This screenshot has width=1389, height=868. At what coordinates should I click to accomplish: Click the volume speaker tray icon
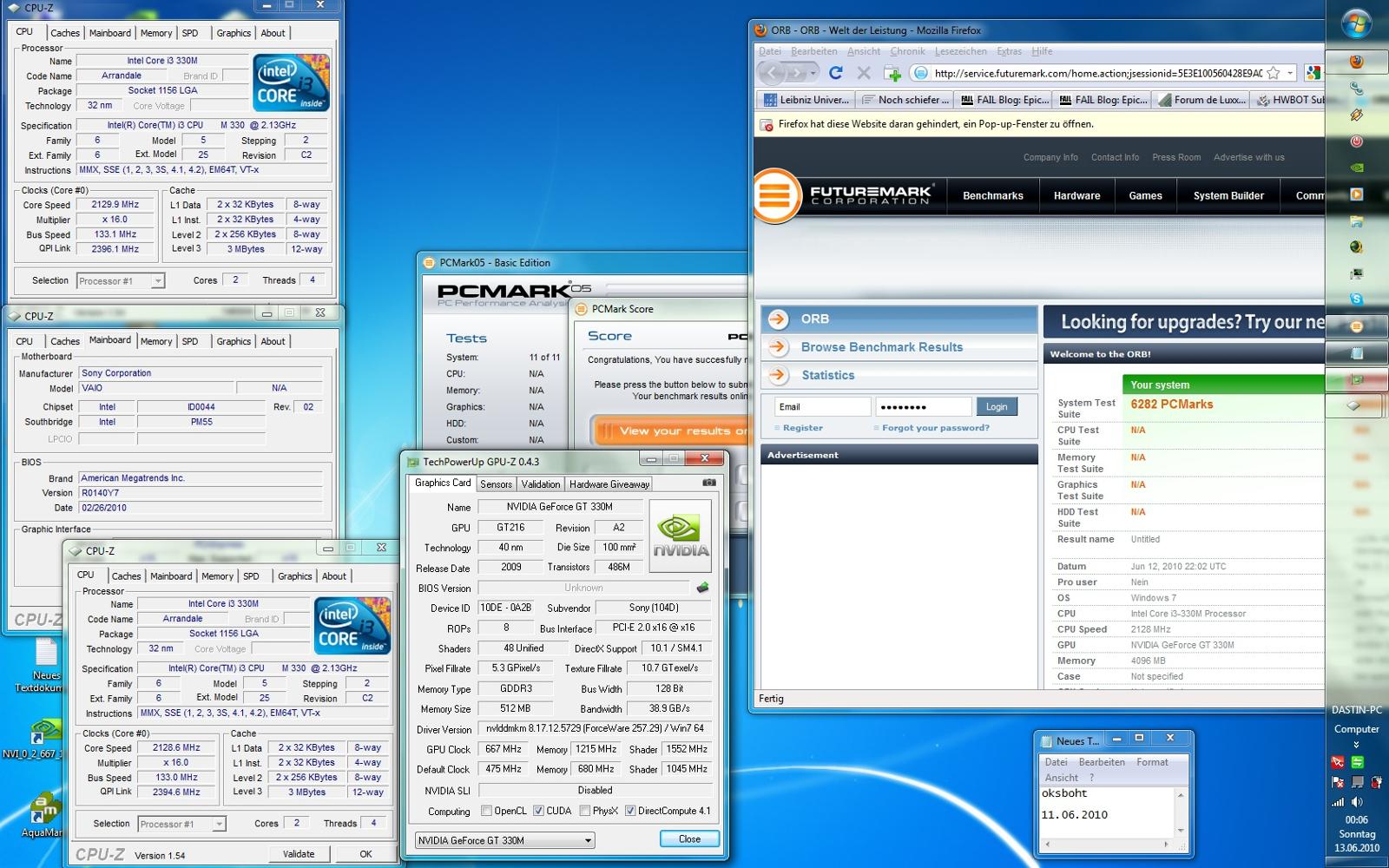pos(1357,802)
